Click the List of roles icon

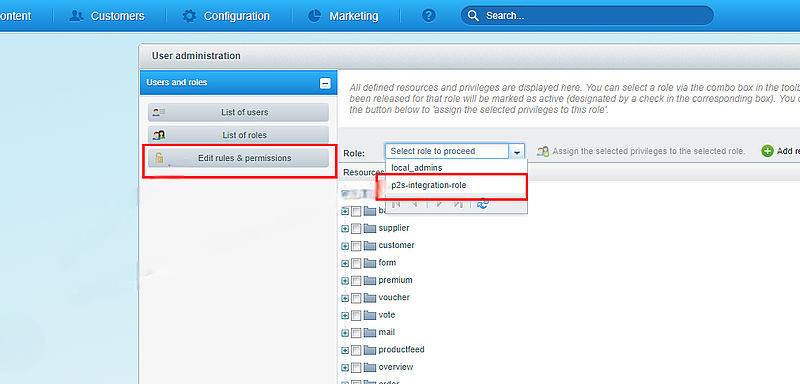(x=159, y=135)
